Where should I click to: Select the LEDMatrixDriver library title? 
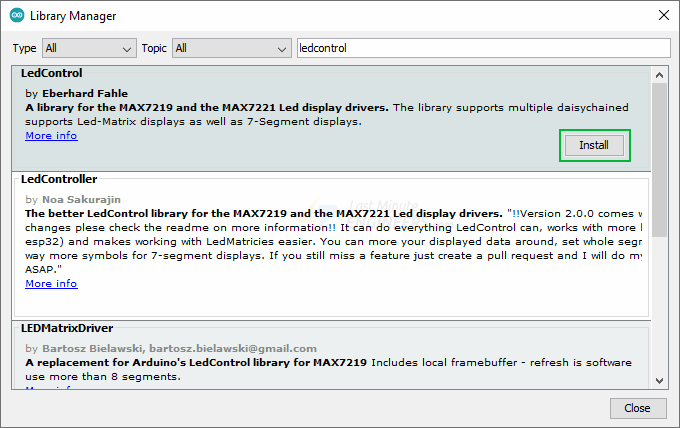(x=67, y=328)
